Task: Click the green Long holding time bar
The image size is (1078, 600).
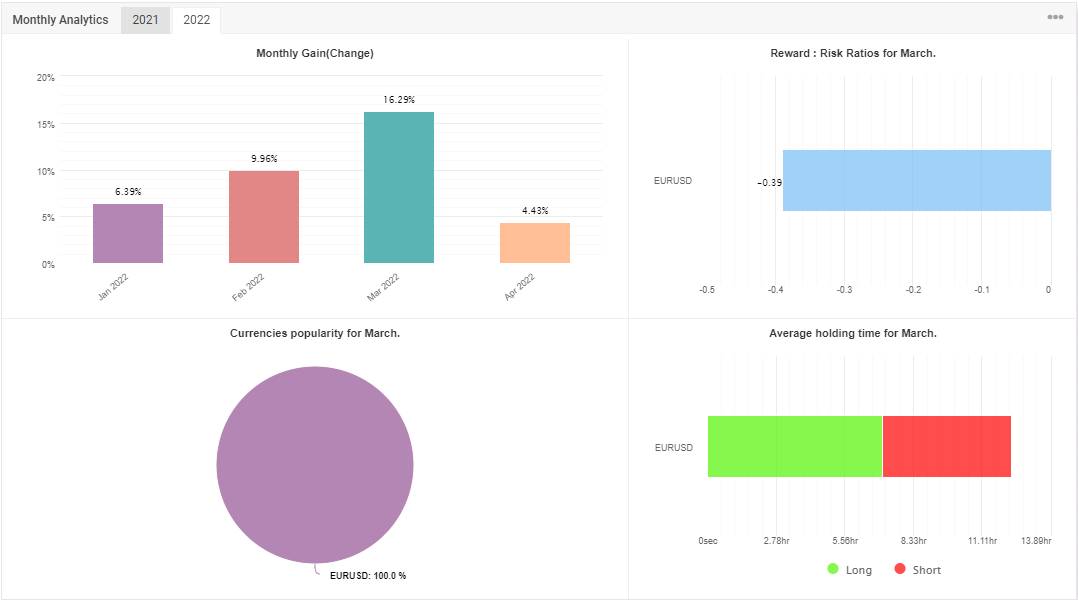Action: [795, 447]
